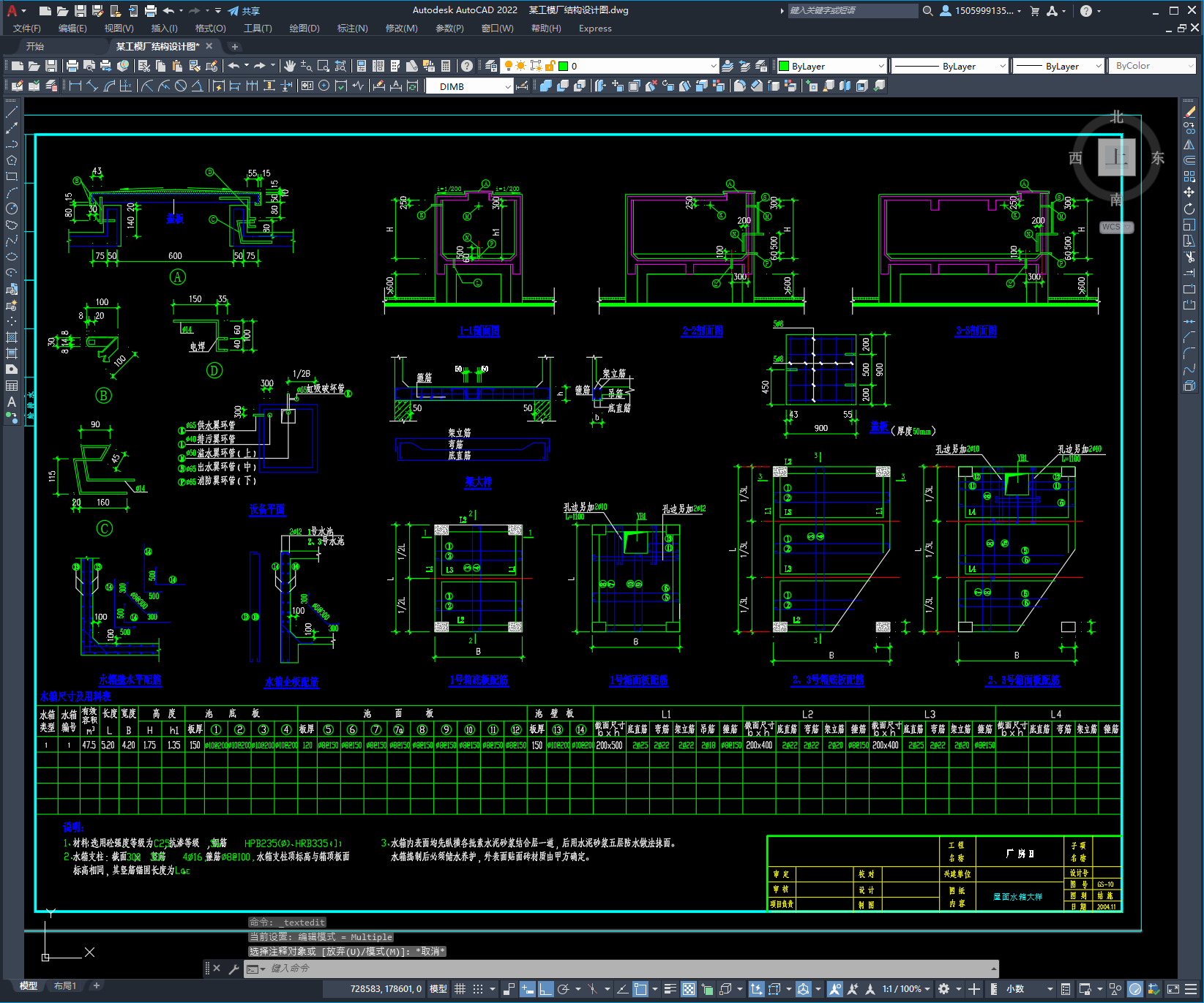1204x1003 pixels.
Task: Click the new drawing tab plus button
Action: [x=235, y=47]
